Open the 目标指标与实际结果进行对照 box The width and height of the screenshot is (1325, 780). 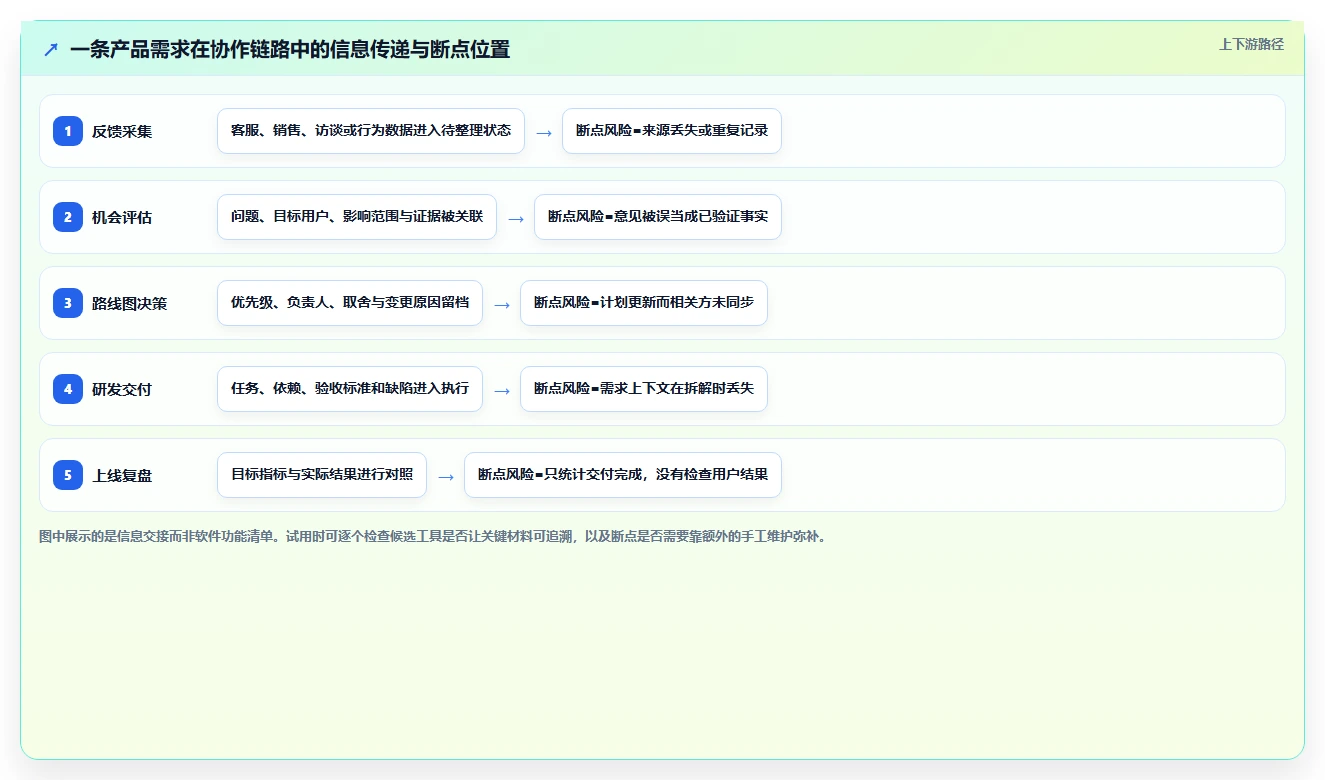click(322, 475)
